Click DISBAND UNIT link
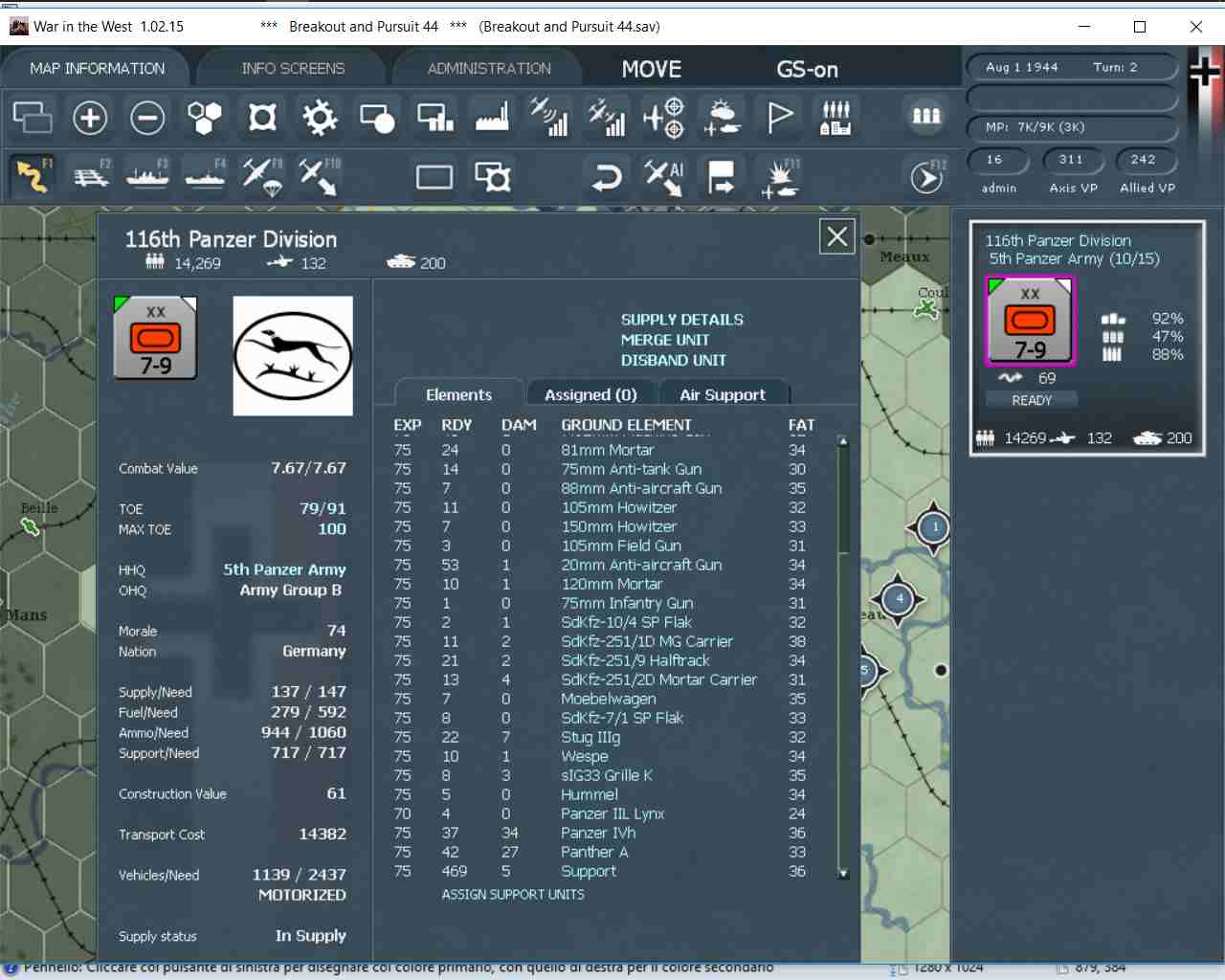Viewport: 1225px width, 980px height. click(x=673, y=360)
